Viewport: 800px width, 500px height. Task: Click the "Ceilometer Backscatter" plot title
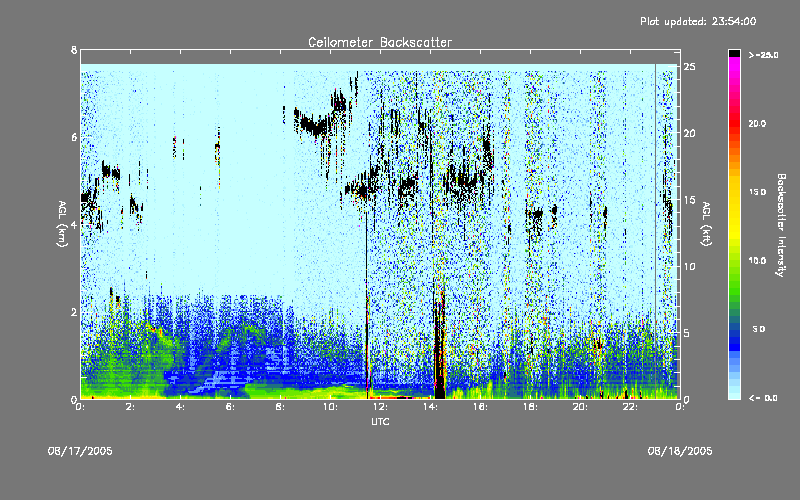coord(380,42)
